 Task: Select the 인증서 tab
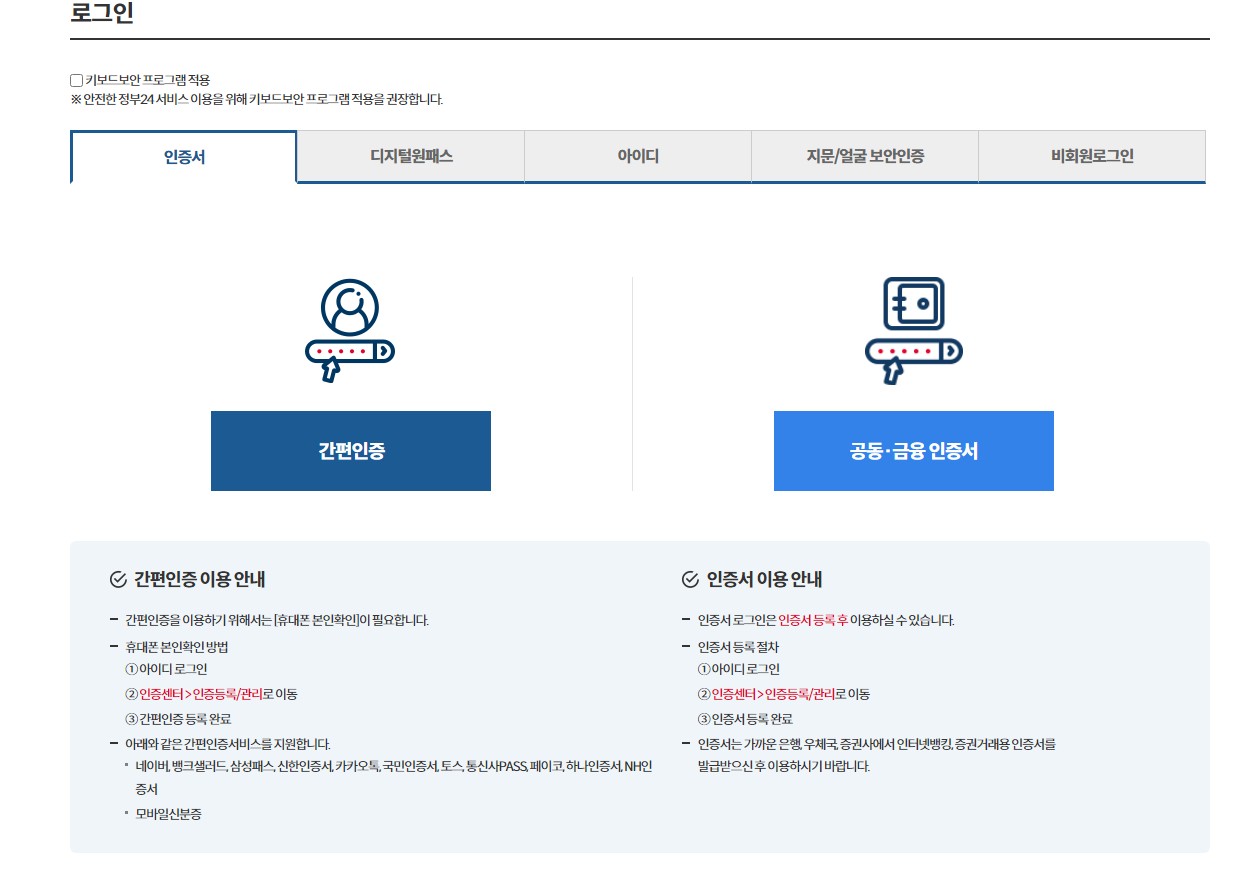183,156
